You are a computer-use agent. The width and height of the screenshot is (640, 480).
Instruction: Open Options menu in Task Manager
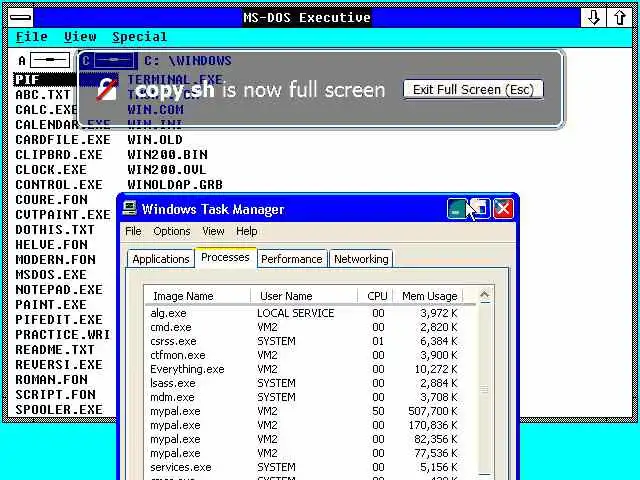(172, 231)
